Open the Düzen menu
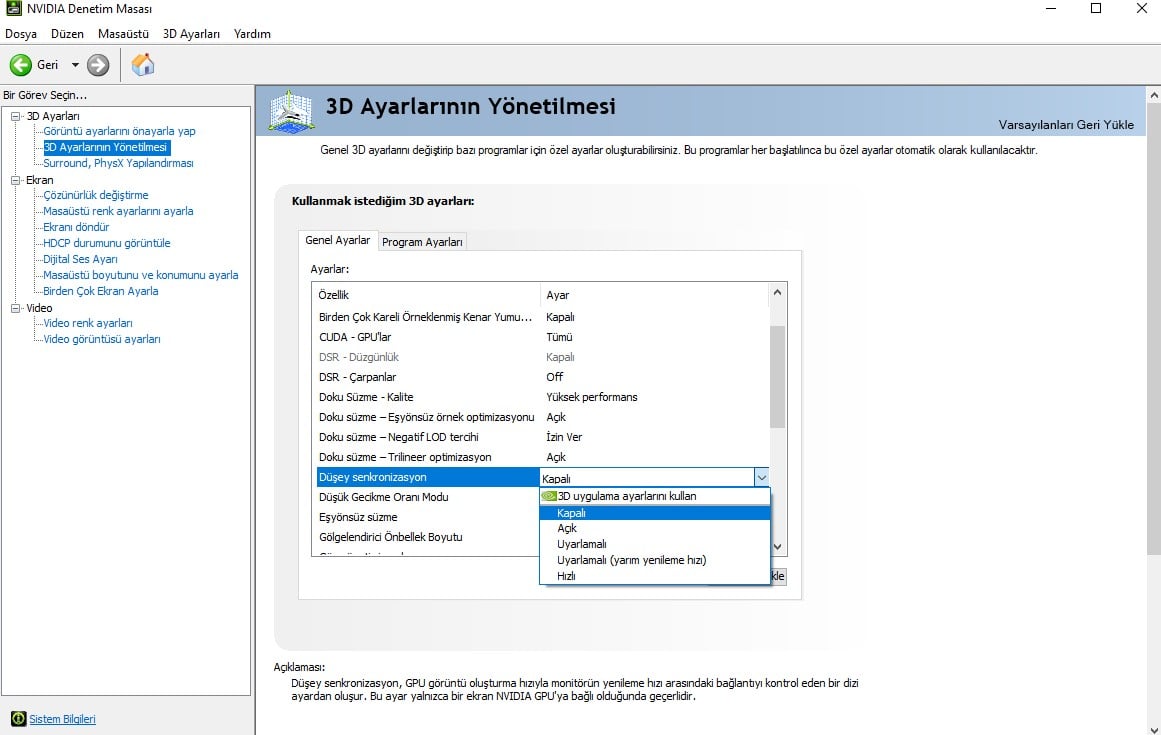This screenshot has height=735, width=1161. click(67, 34)
